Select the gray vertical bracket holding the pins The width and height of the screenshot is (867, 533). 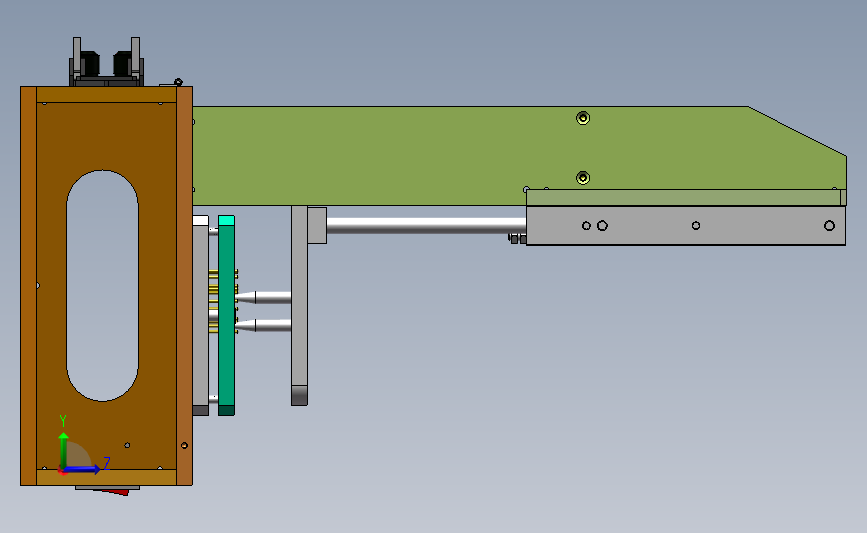[x=299, y=306]
